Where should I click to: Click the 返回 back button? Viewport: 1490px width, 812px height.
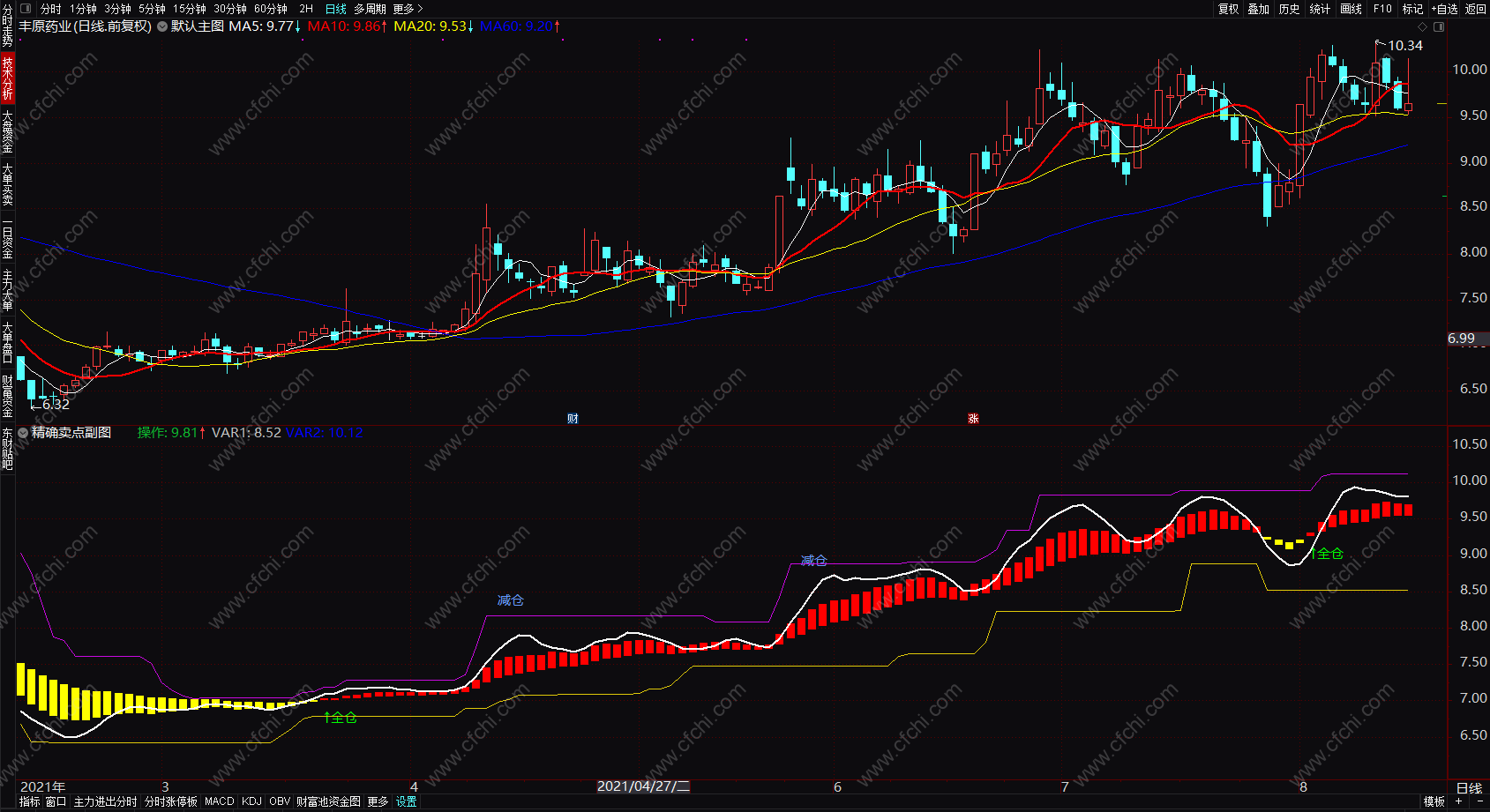pos(1476,9)
